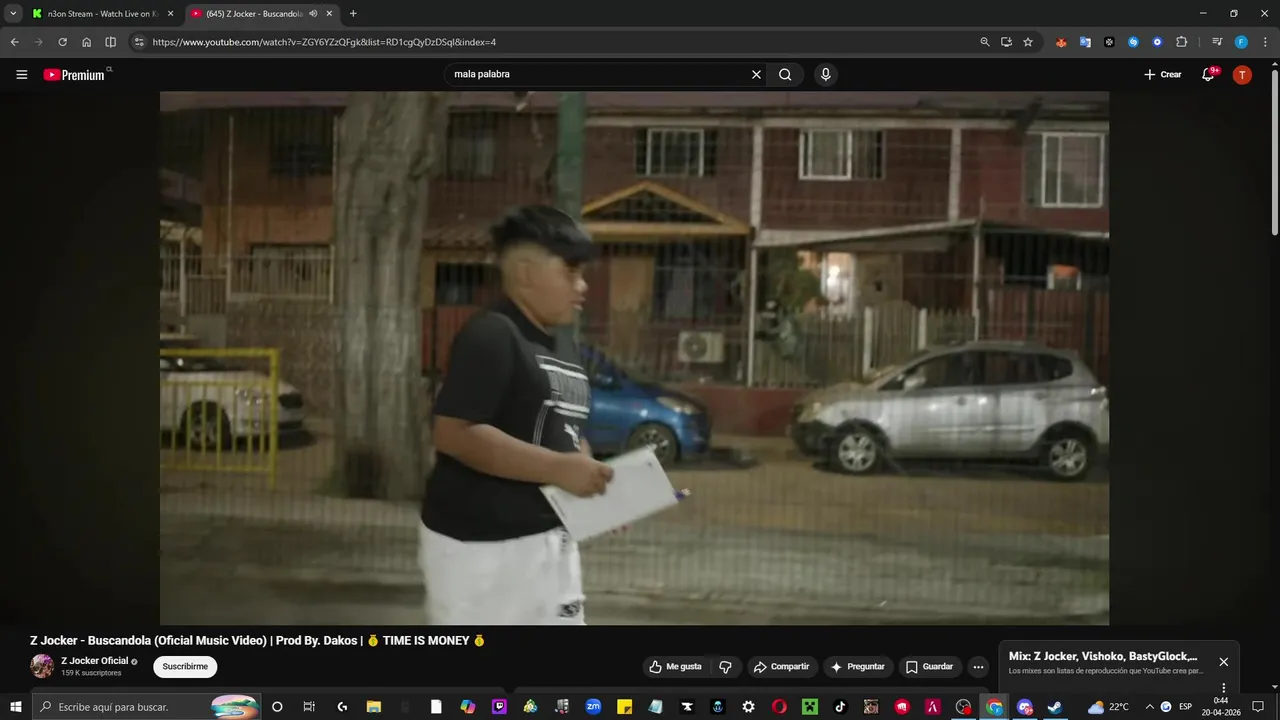Dislike the video with thumbs down
The width and height of the screenshot is (1280, 720).
pyautogui.click(x=726, y=667)
